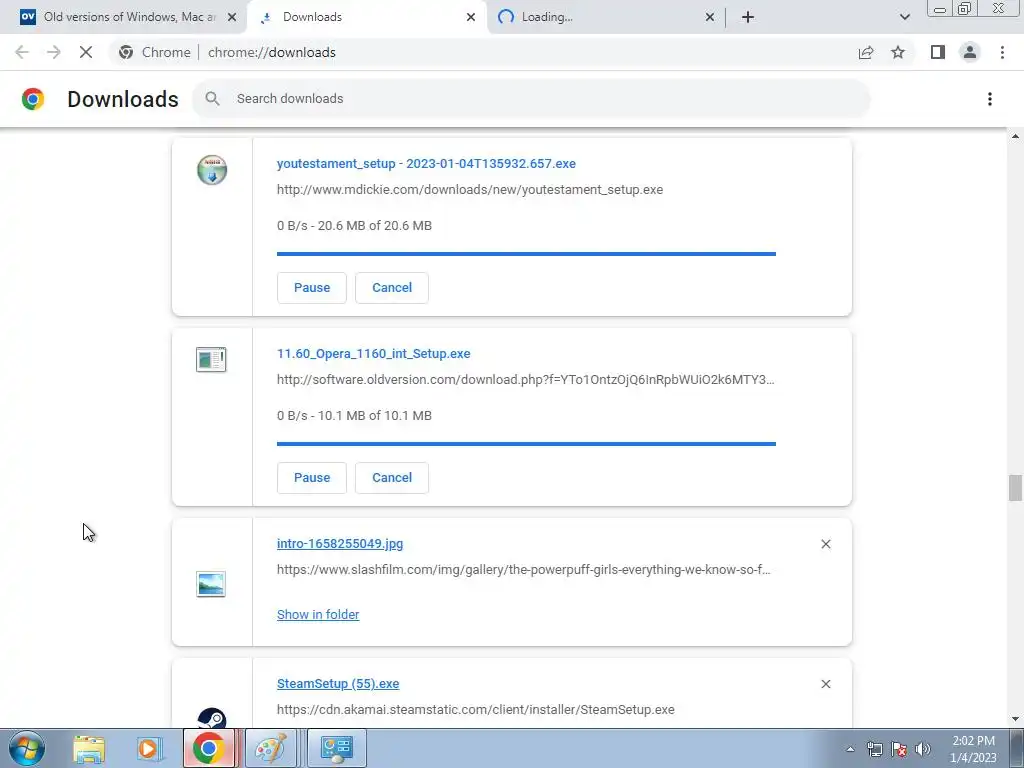This screenshot has width=1024, height=768.
Task: Switch to the Loading tab
Action: coord(606,17)
